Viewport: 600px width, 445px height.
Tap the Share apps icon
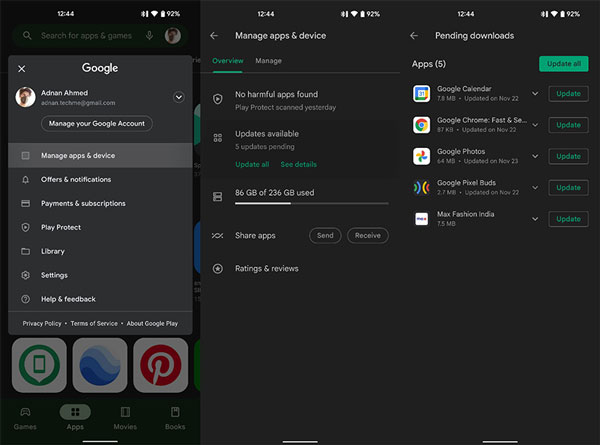click(x=218, y=236)
